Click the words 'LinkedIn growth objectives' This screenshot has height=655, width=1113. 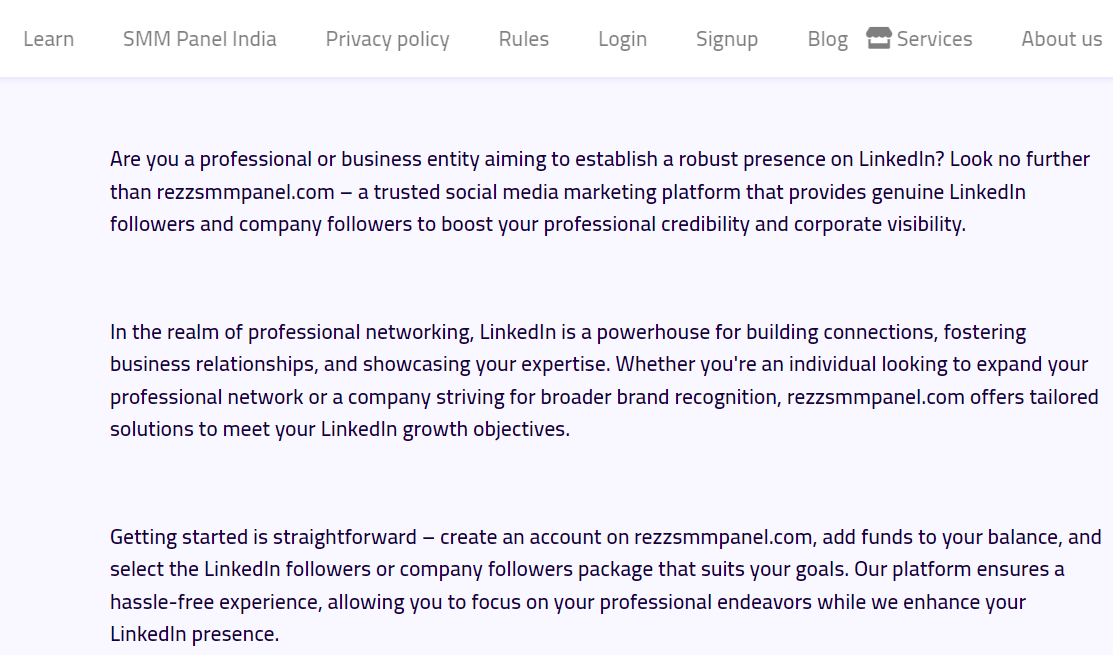445,429
